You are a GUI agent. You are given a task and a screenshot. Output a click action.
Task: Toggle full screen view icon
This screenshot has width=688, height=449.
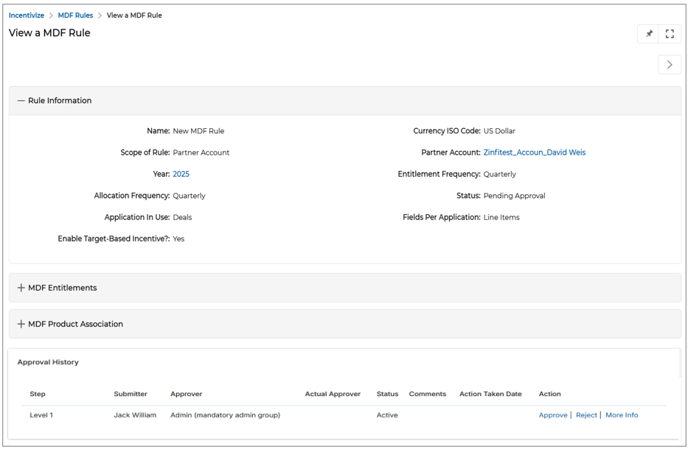pyautogui.click(x=670, y=34)
